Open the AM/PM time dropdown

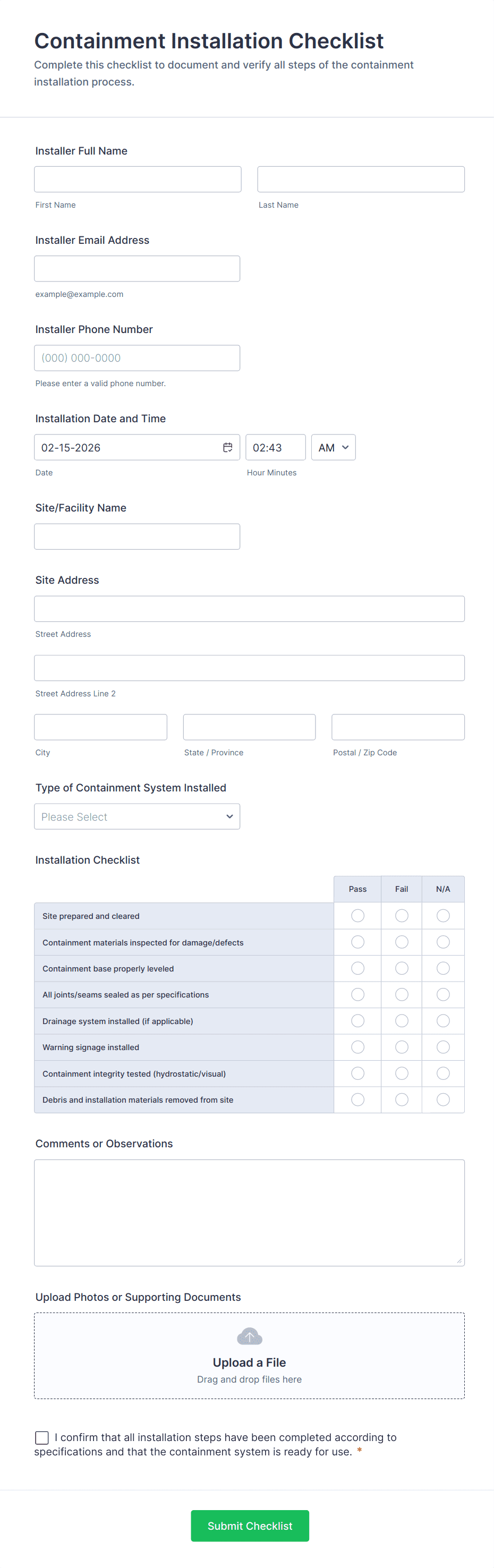(333, 447)
